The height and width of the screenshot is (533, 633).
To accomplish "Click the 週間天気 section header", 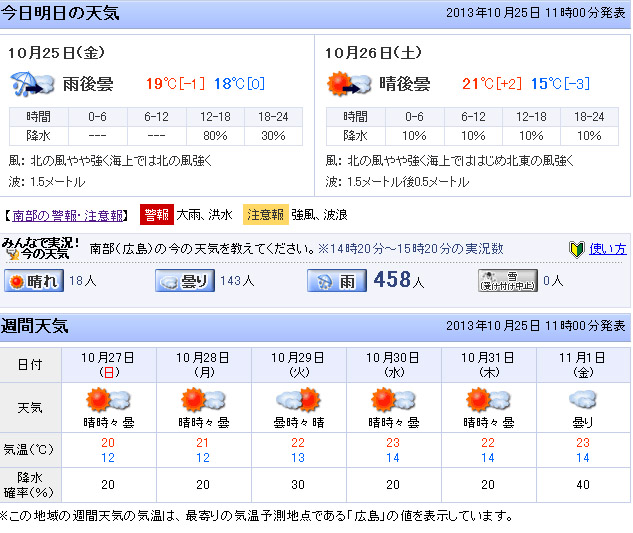I will pyautogui.click(x=36, y=326).
